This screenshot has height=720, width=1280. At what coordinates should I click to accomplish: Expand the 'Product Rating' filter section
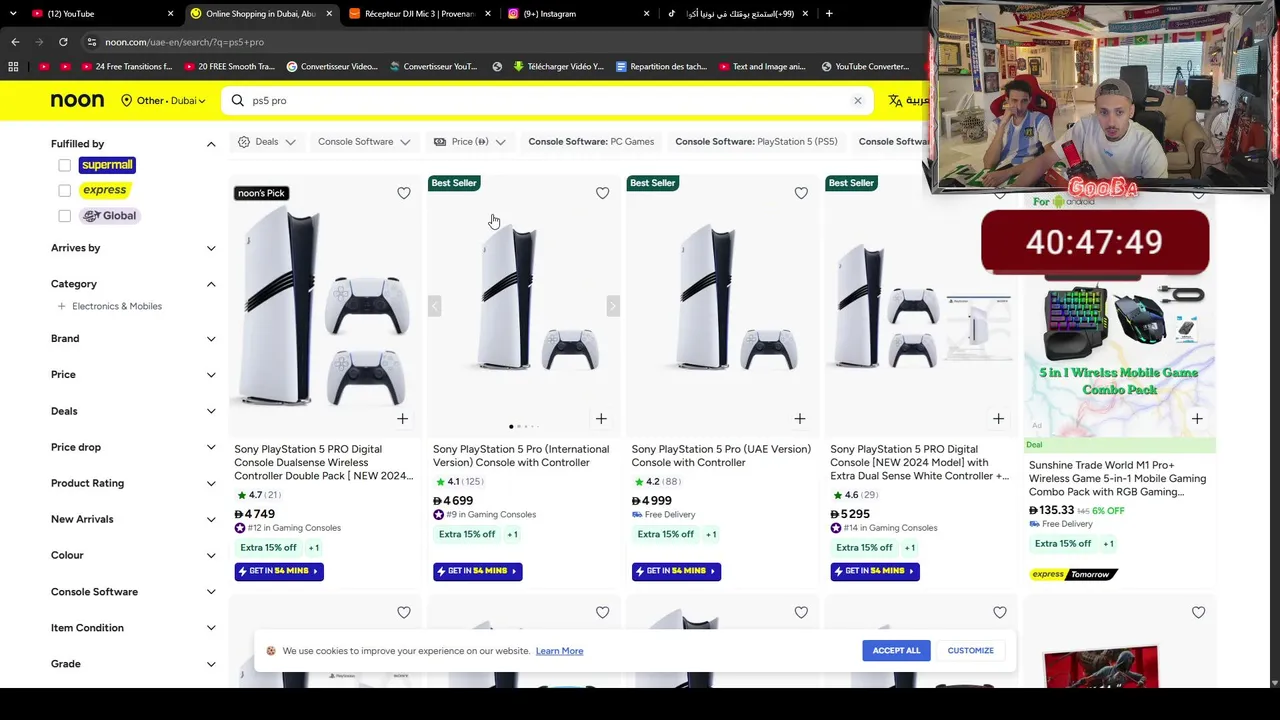211,483
